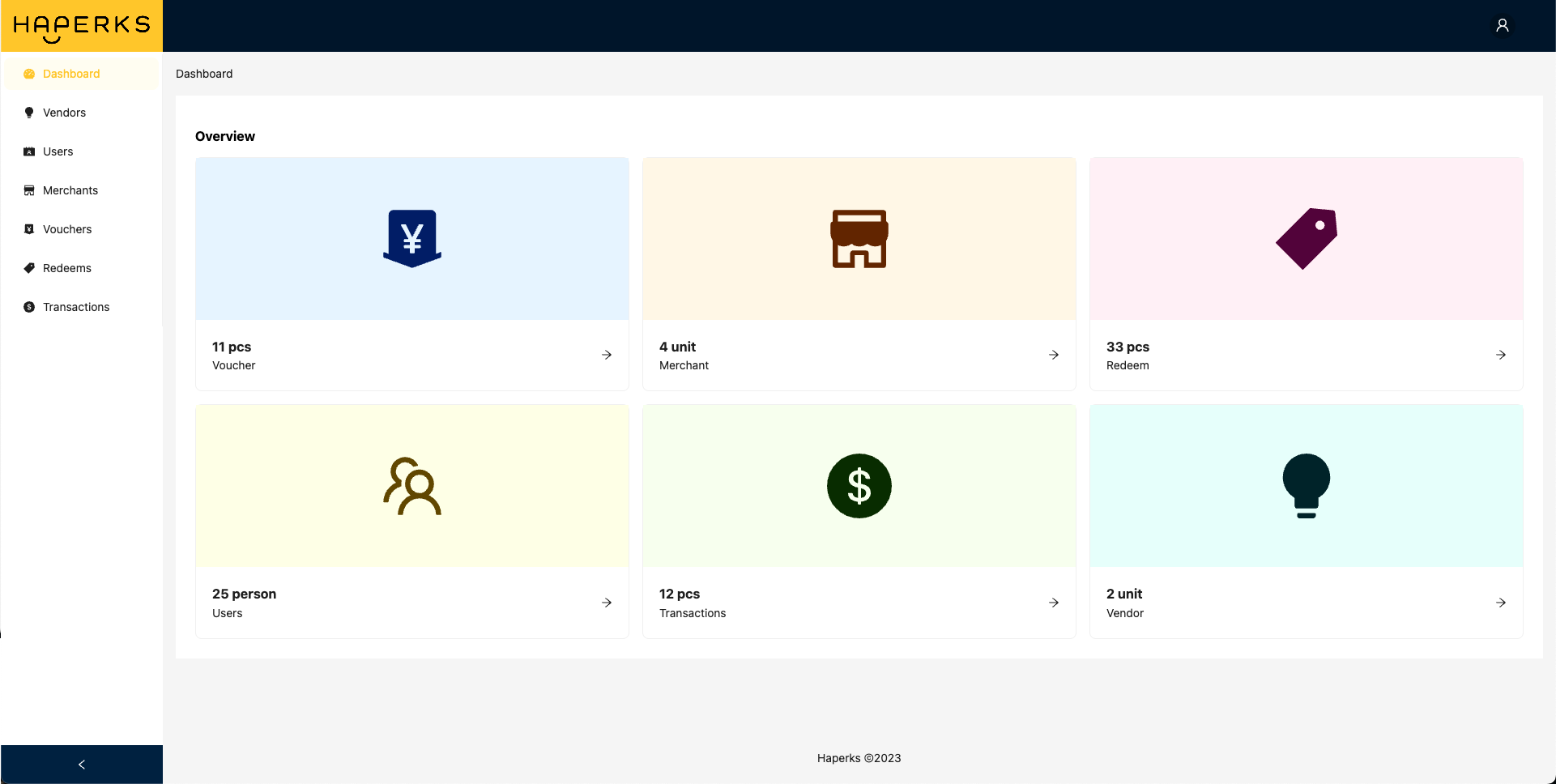1556x784 pixels.
Task: Navigate to Transactions in the sidebar
Action: (75, 307)
